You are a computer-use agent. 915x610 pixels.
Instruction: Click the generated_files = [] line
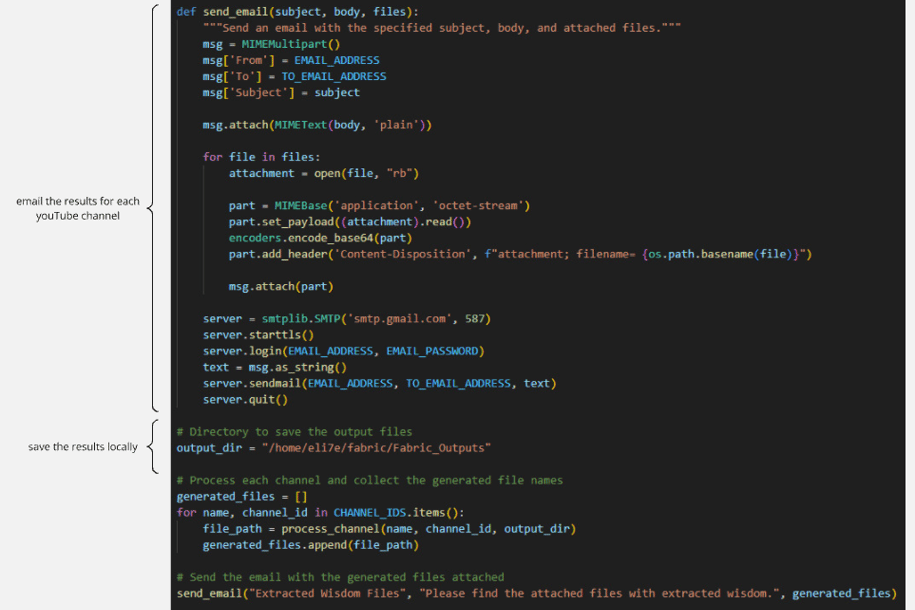click(x=242, y=497)
